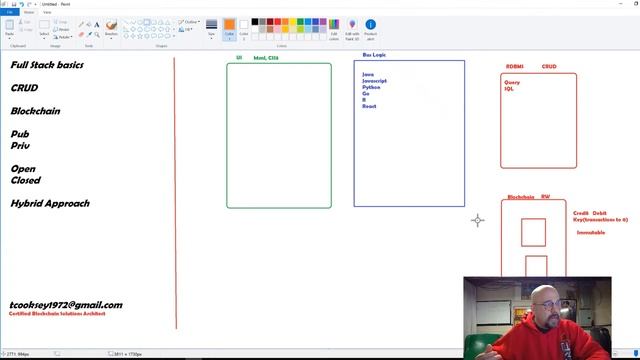
Task: Click the 'Bus Logic' label above blue box
Action: 374,55
